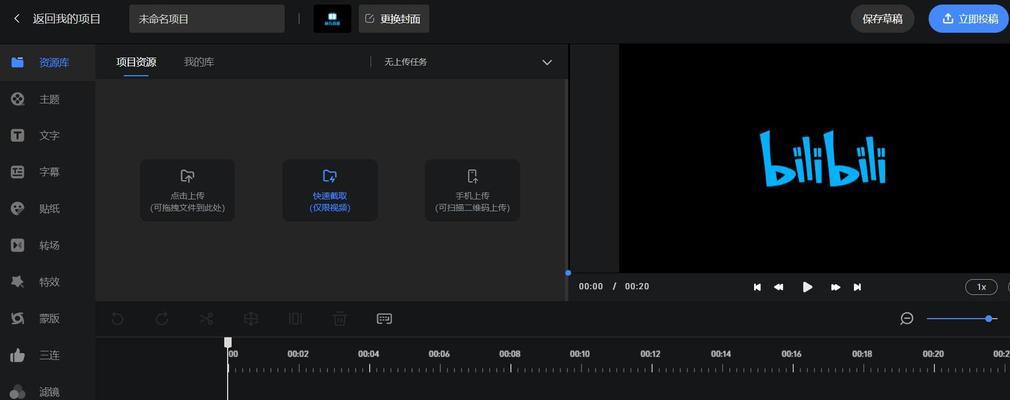The height and width of the screenshot is (400, 1010).
Task: Click the 保存草稿 button
Action: coord(882,19)
